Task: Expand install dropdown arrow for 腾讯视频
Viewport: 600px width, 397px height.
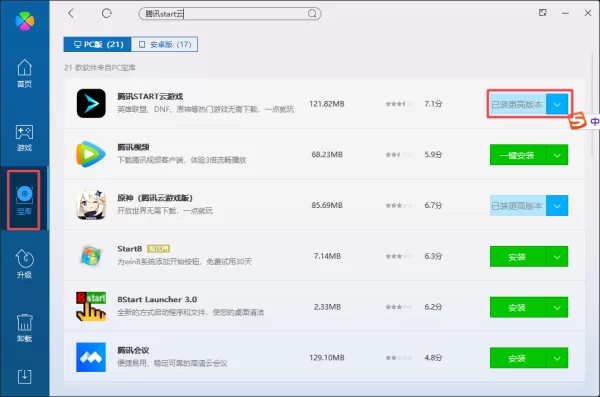Action: pos(557,155)
